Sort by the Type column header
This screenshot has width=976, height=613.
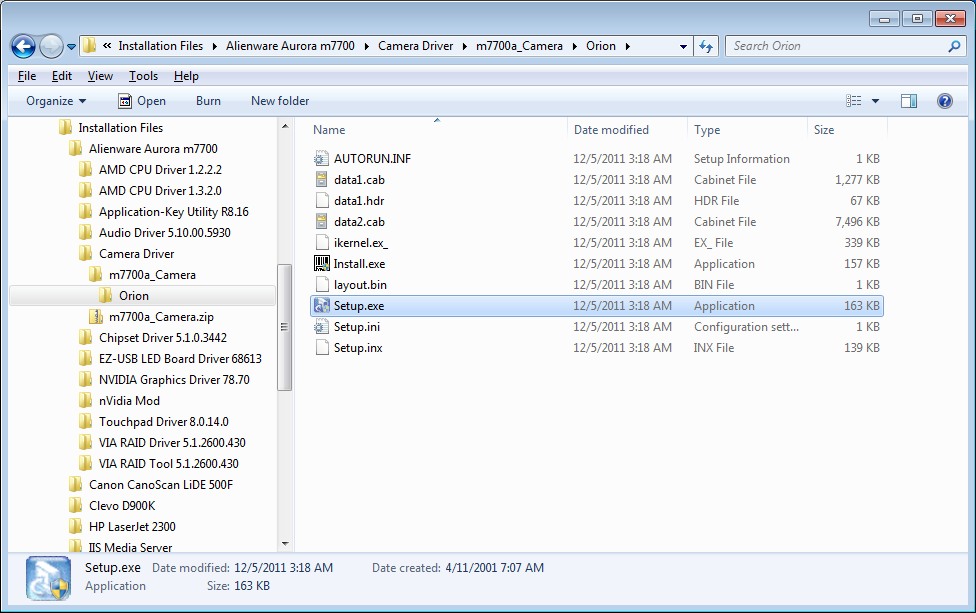[707, 129]
